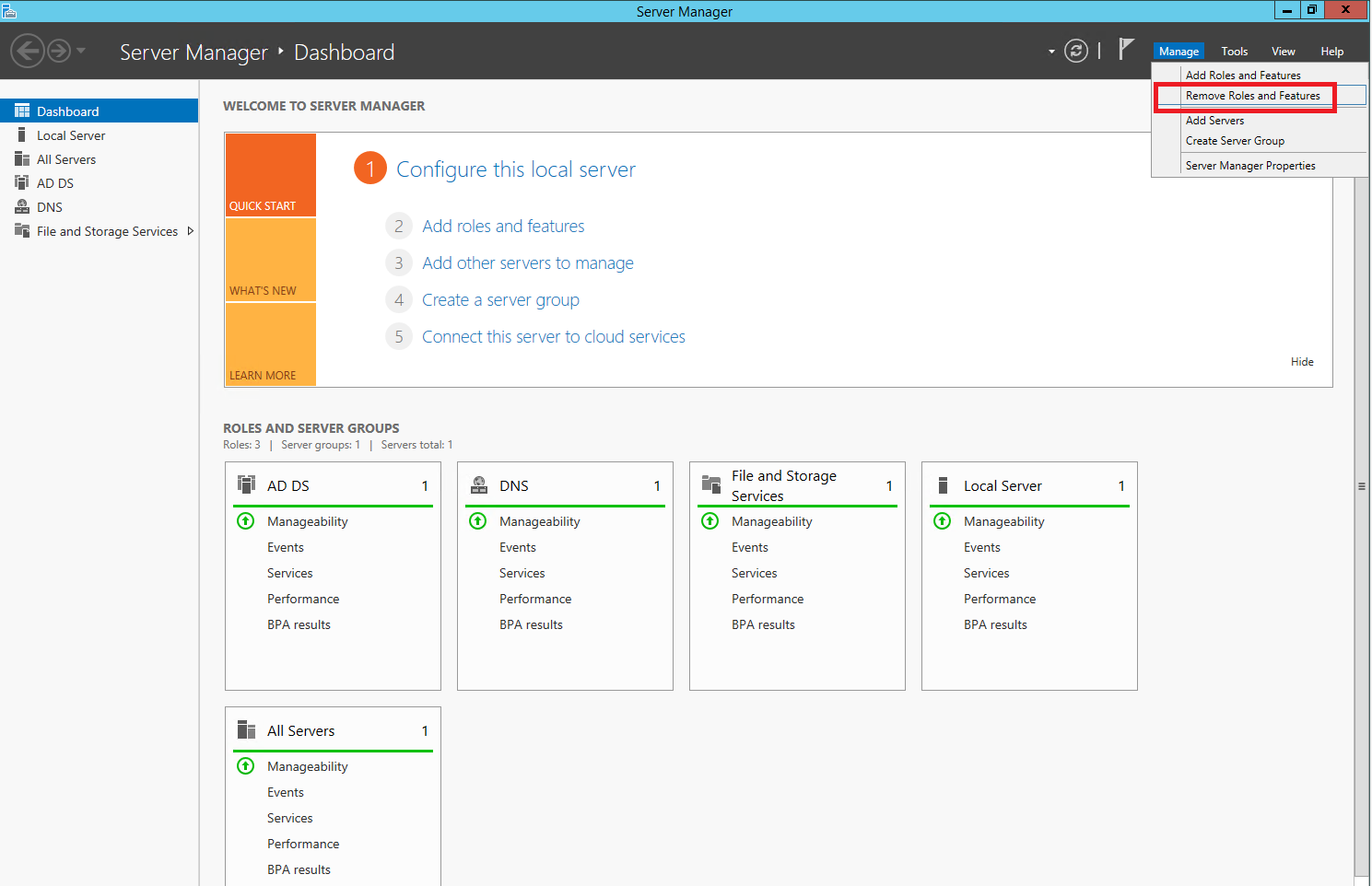Open Performance in AD DS tile
Image resolution: width=1372 pixels, height=886 pixels.
pos(303,600)
